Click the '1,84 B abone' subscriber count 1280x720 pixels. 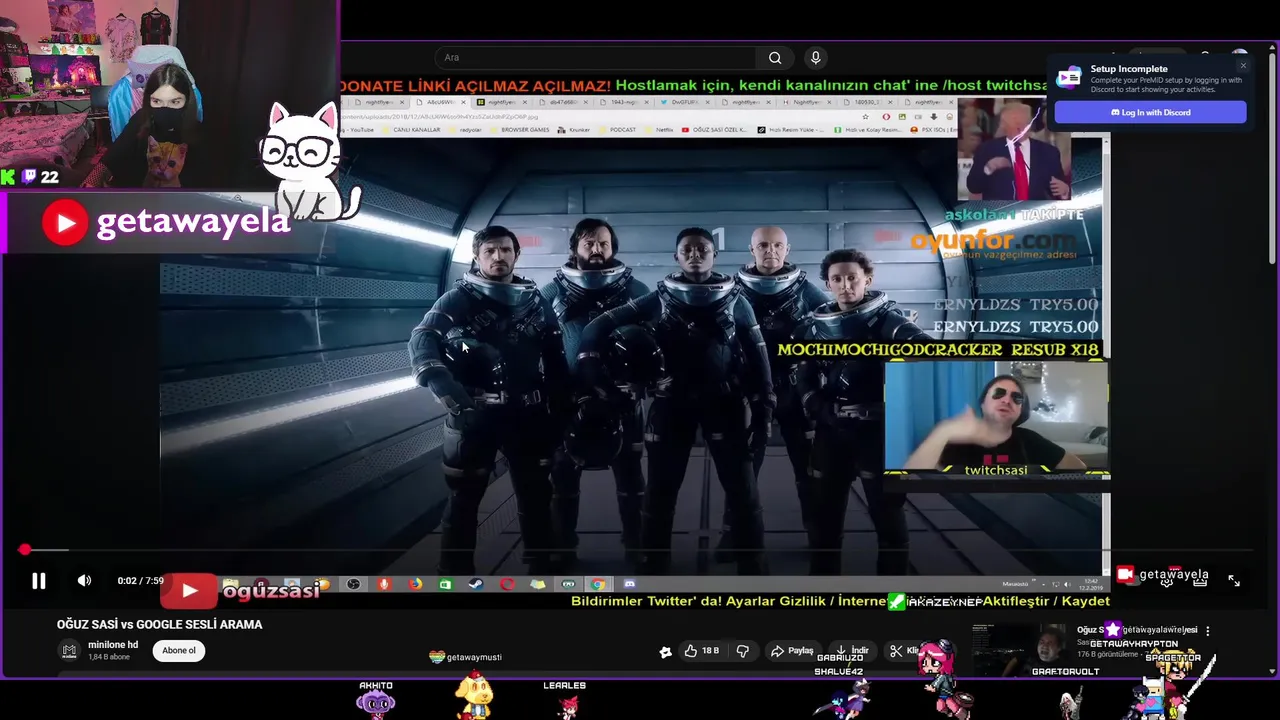pyautogui.click(x=111, y=657)
